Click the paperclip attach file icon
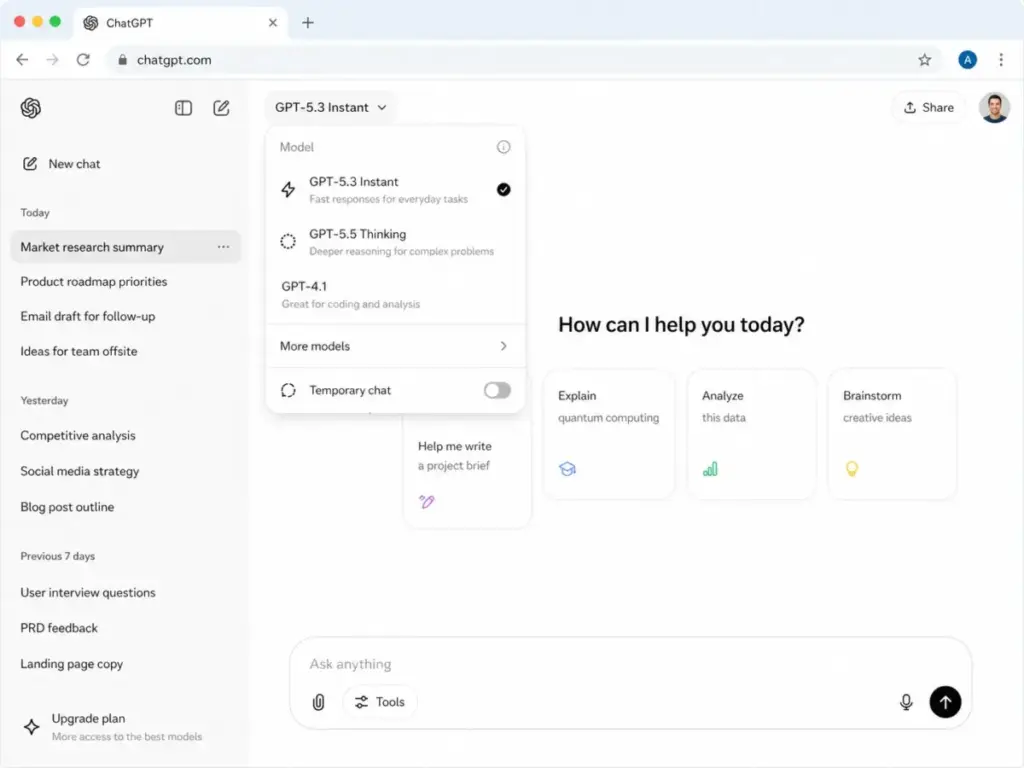The height and width of the screenshot is (768, 1024). 319,702
